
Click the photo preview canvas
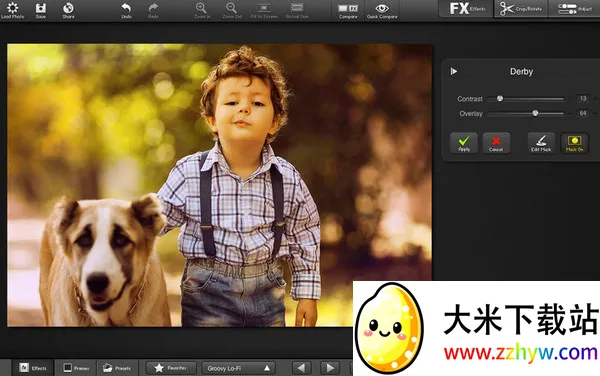point(220,185)
